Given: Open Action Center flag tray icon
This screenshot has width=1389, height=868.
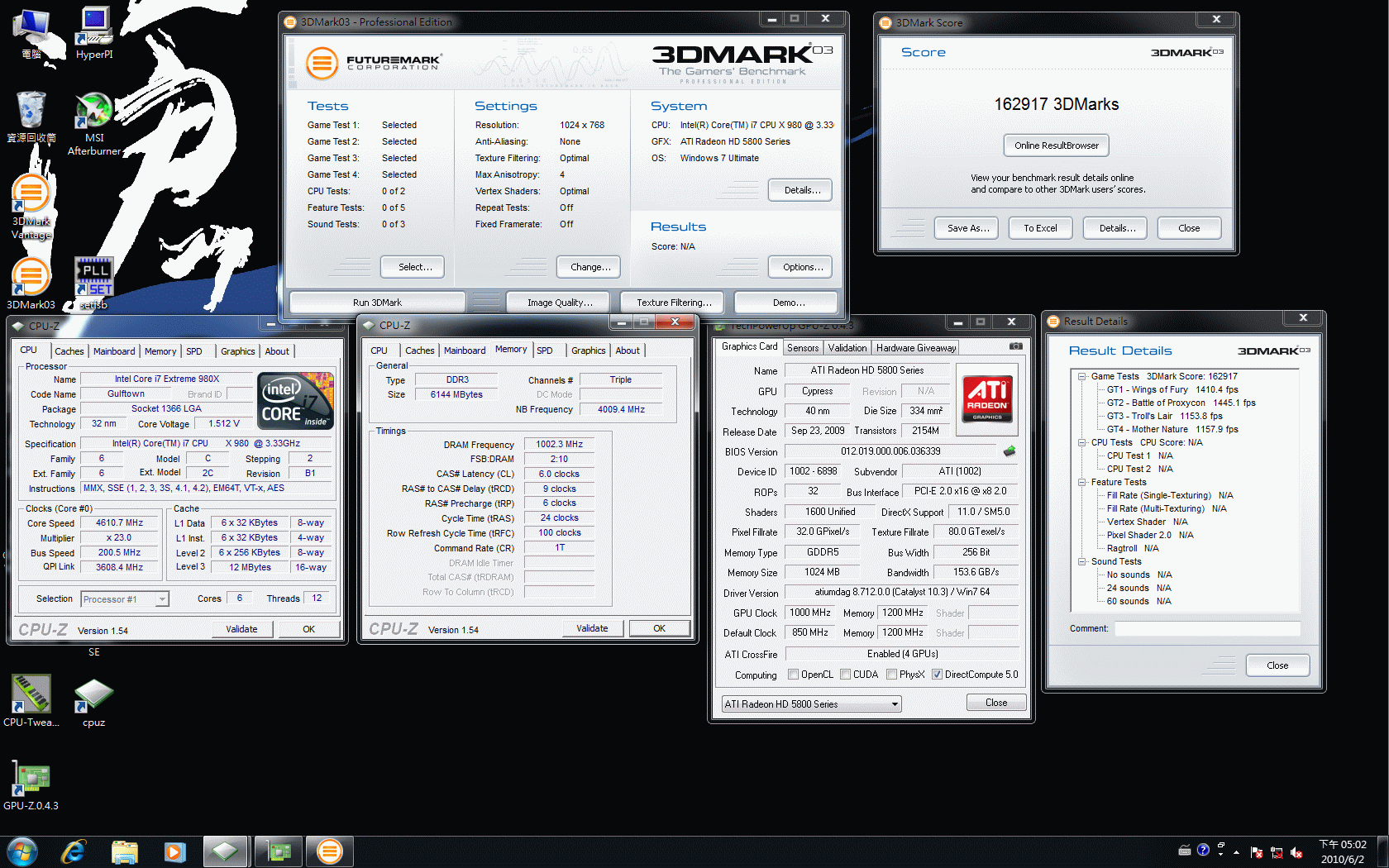Looking at the screenshot, I should (1257, 852).
